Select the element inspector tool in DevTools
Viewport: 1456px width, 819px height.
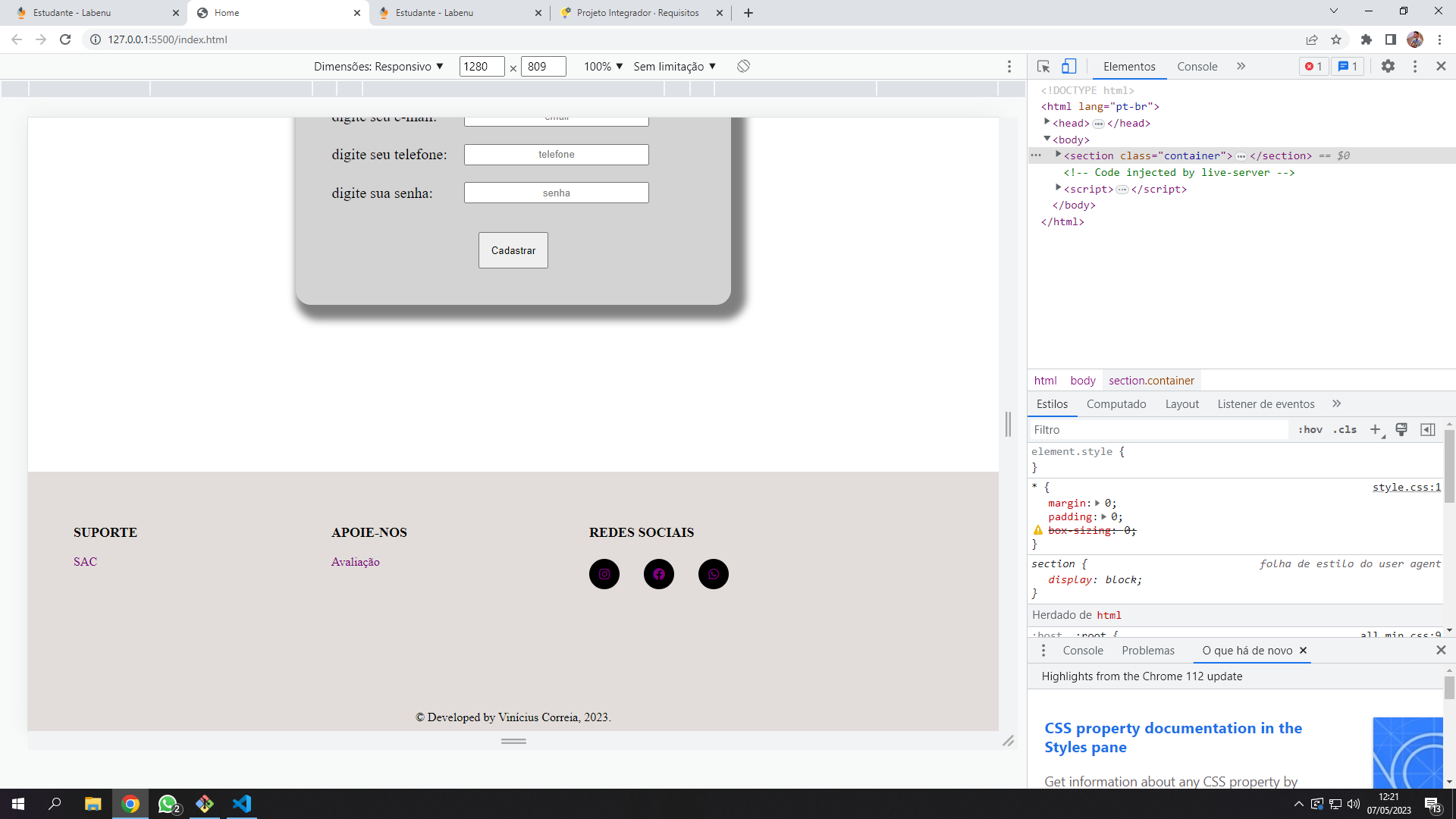pos(1043,67)
